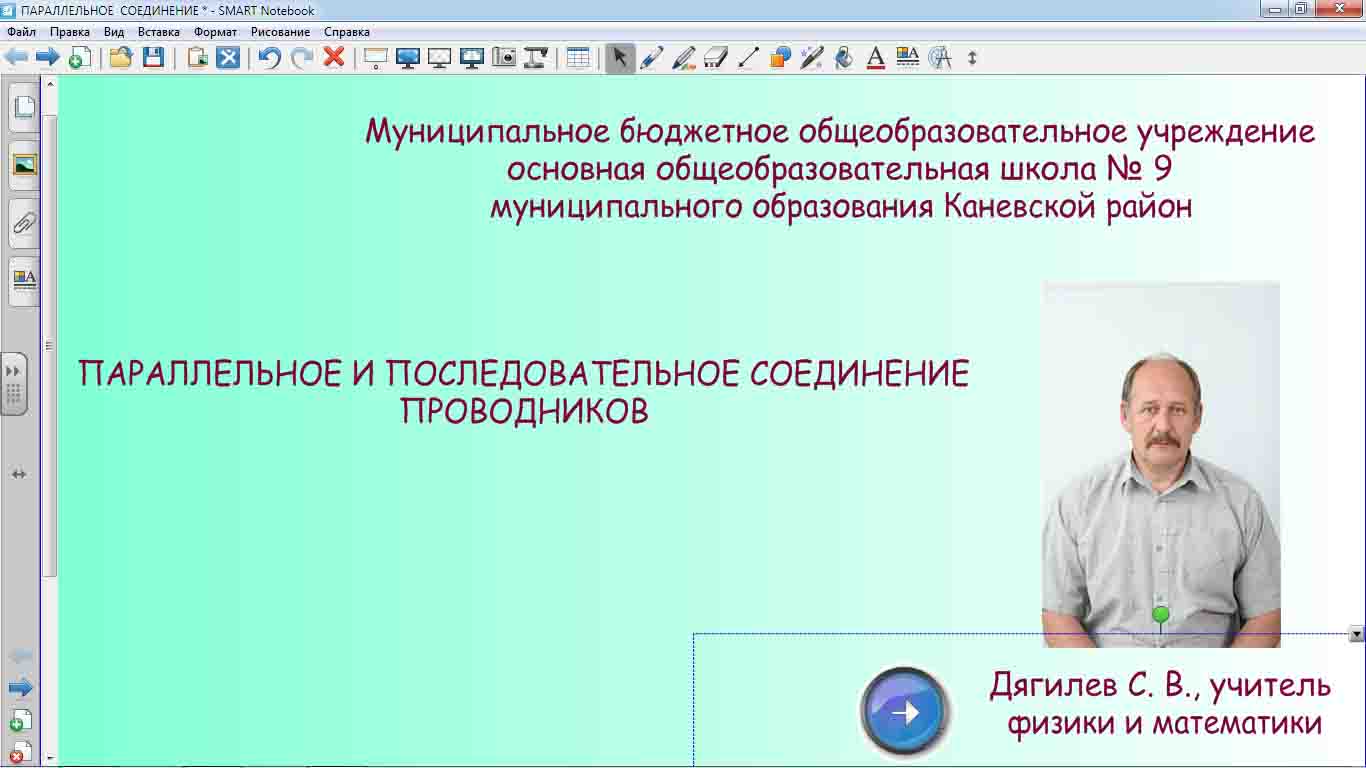This screenshot has width=1366, height=768.
Task: Select the Pens tool
Action: 652,57
